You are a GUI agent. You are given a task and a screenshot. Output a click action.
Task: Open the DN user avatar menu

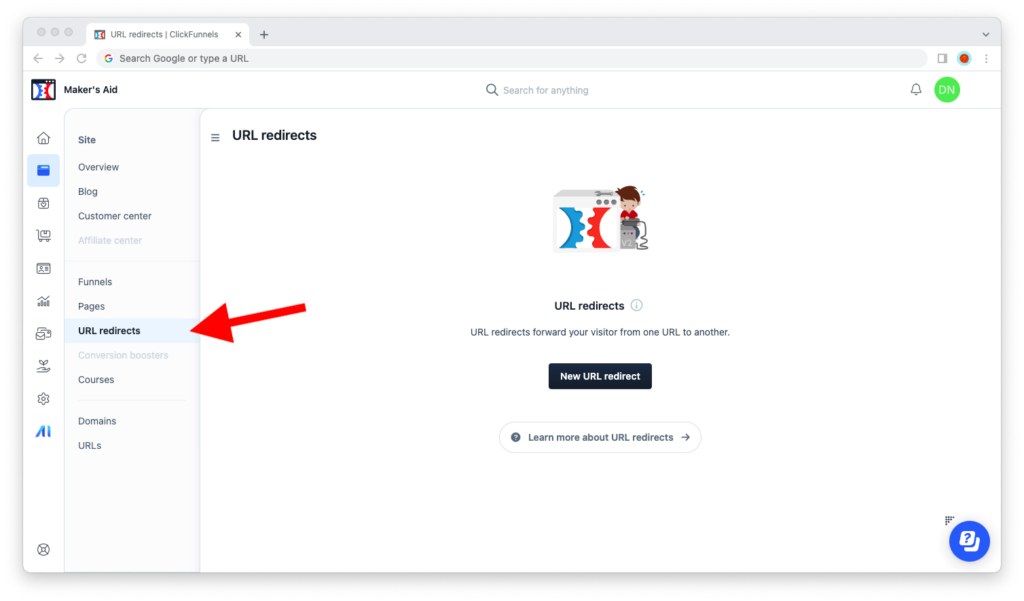[x=946, y=89]
